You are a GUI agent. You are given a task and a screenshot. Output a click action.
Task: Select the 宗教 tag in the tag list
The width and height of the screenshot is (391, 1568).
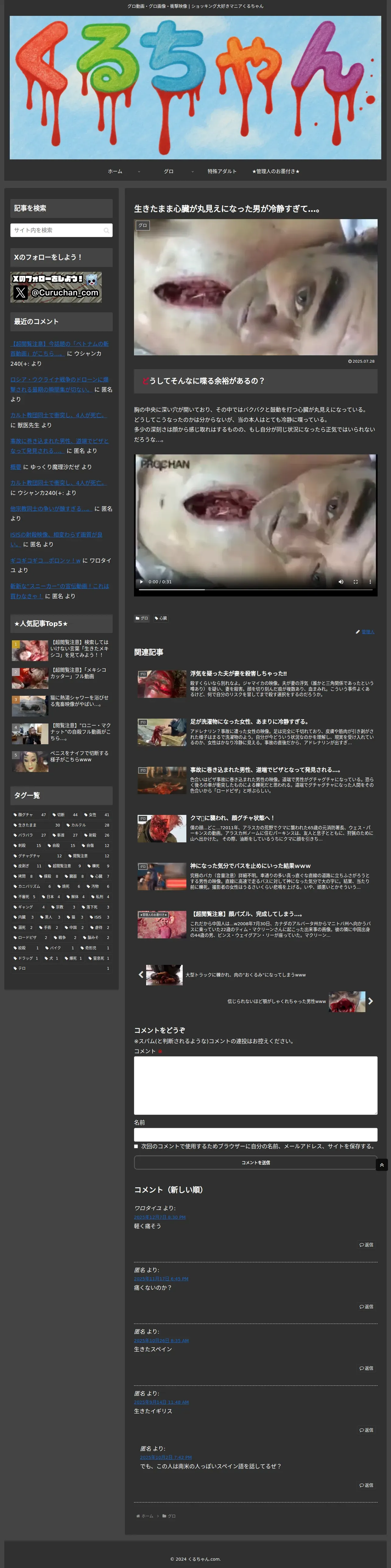tap(63, 907)
